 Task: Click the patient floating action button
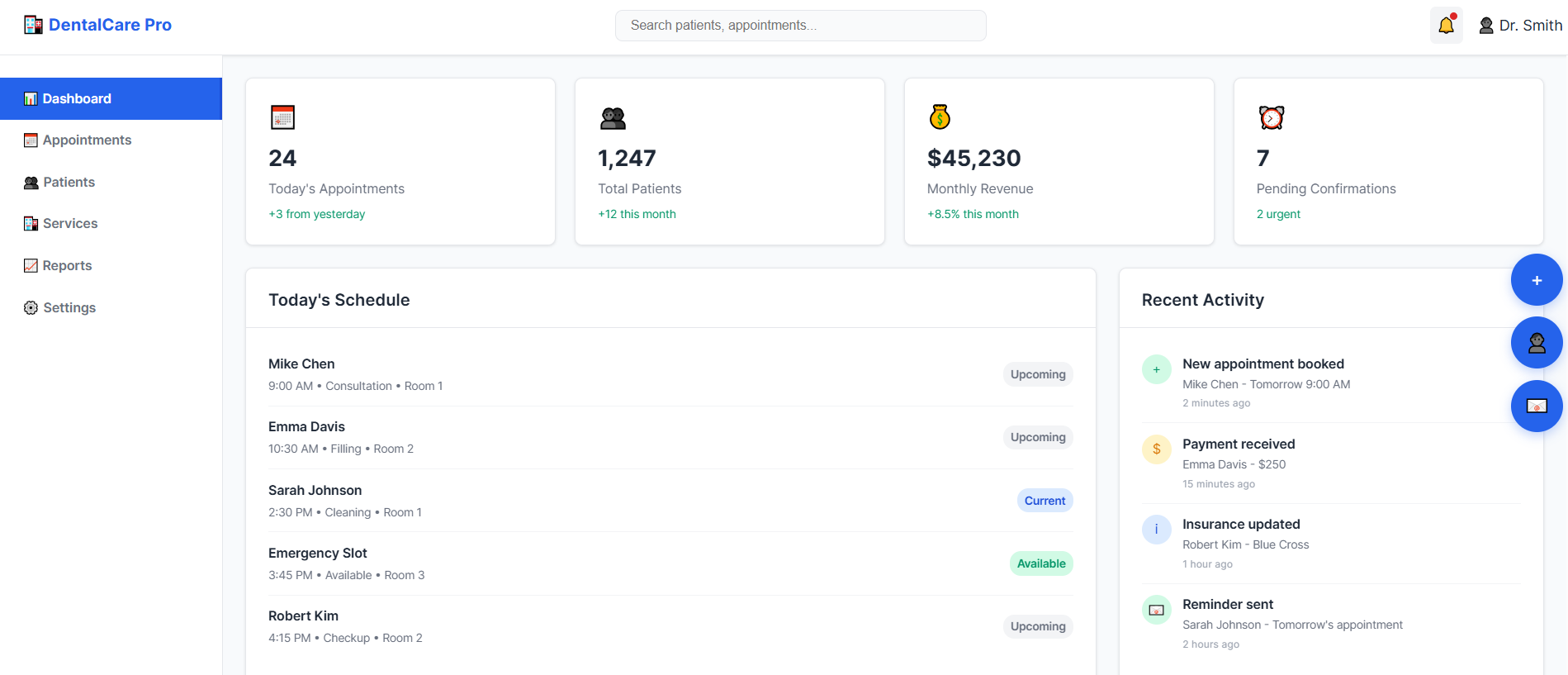[1536, 343]
